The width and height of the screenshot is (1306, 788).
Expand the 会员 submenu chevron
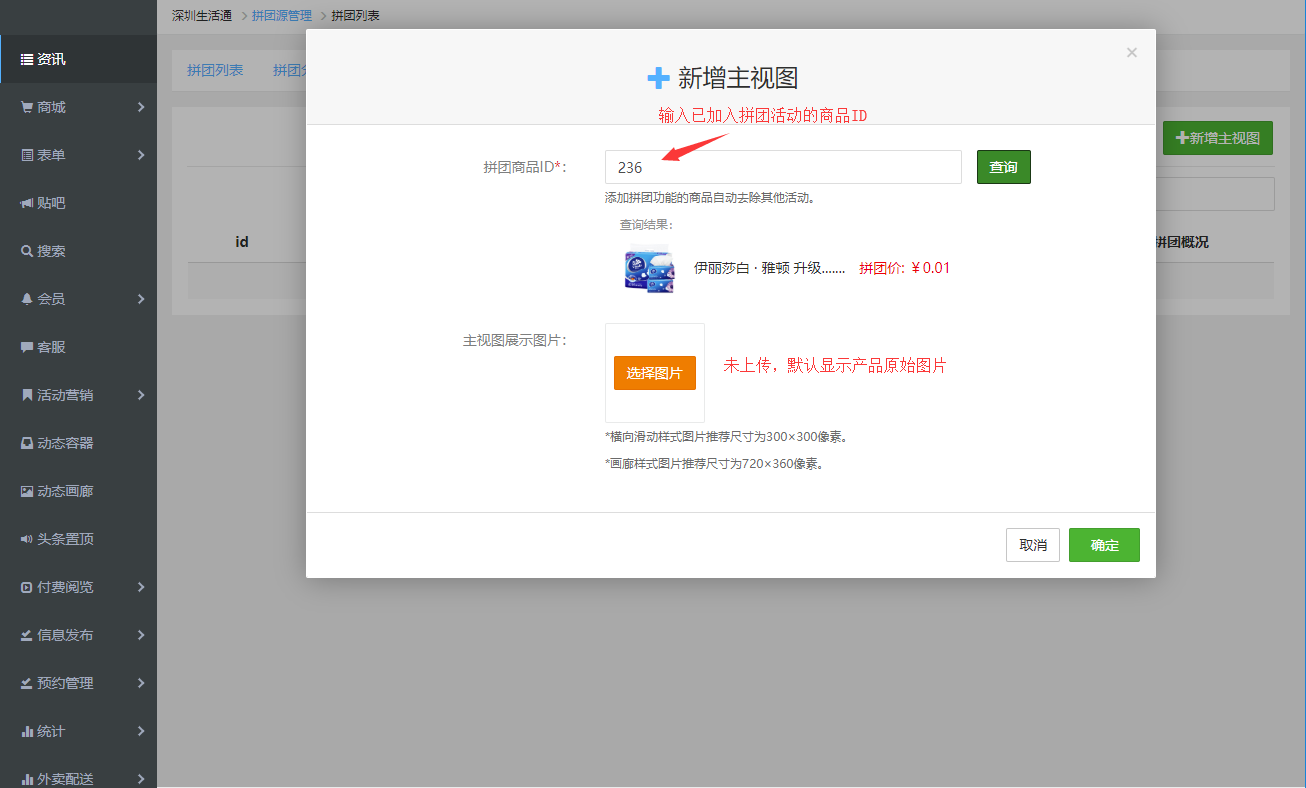tap(141, 299)
